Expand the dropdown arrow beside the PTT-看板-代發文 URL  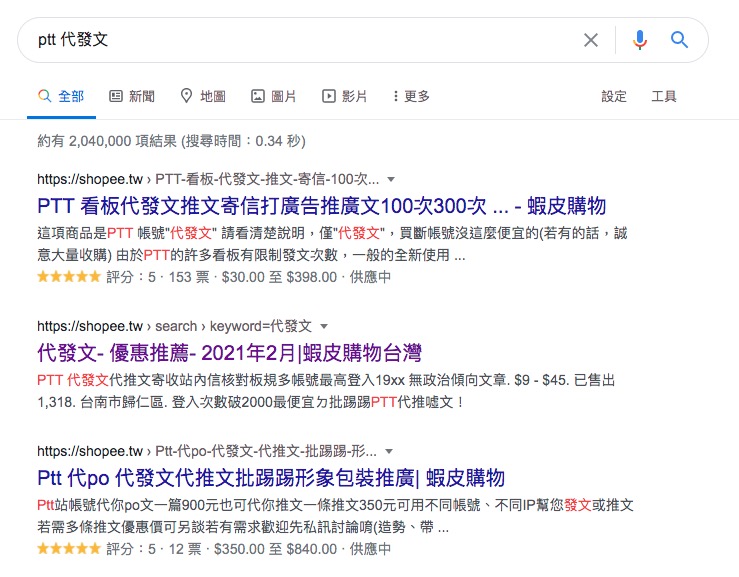pos(391,180)
